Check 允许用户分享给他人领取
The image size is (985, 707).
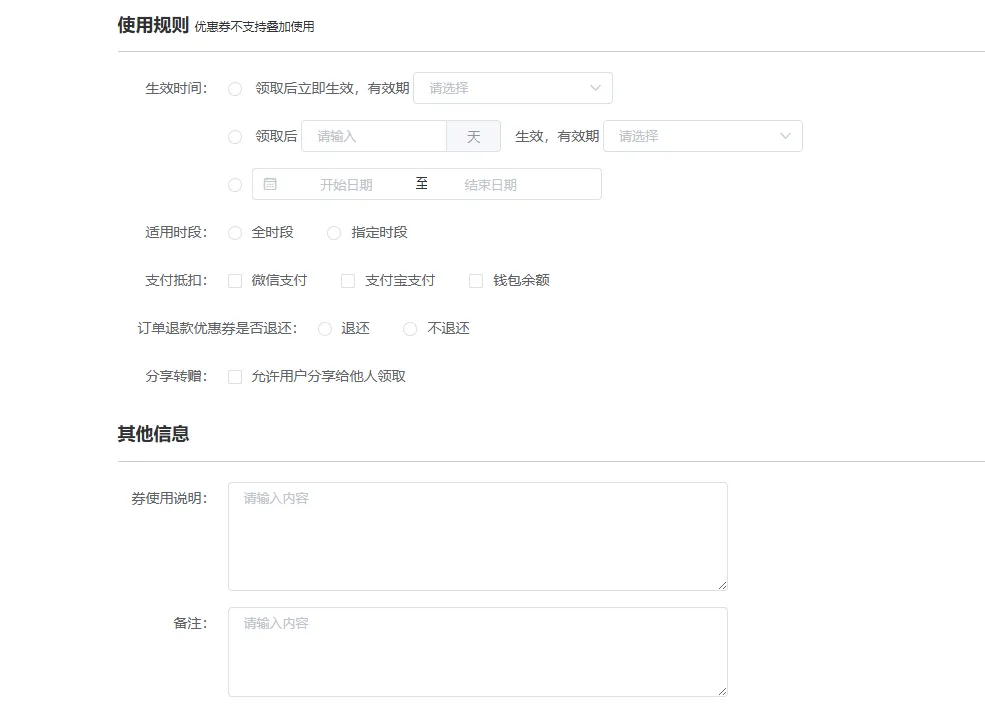click(x=234, y=376)
